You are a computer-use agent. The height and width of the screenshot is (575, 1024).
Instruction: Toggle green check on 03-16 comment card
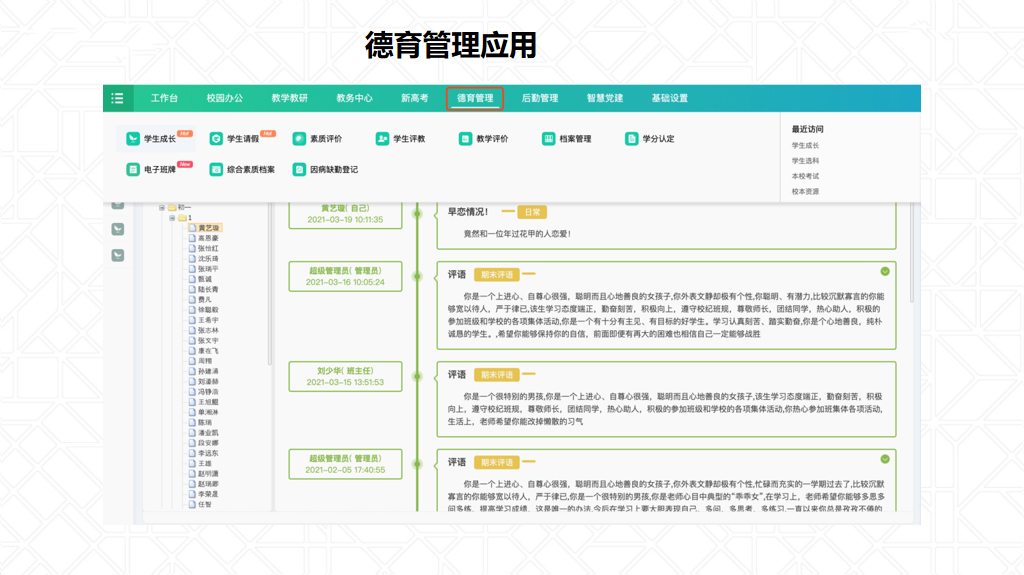click(885, 271)
